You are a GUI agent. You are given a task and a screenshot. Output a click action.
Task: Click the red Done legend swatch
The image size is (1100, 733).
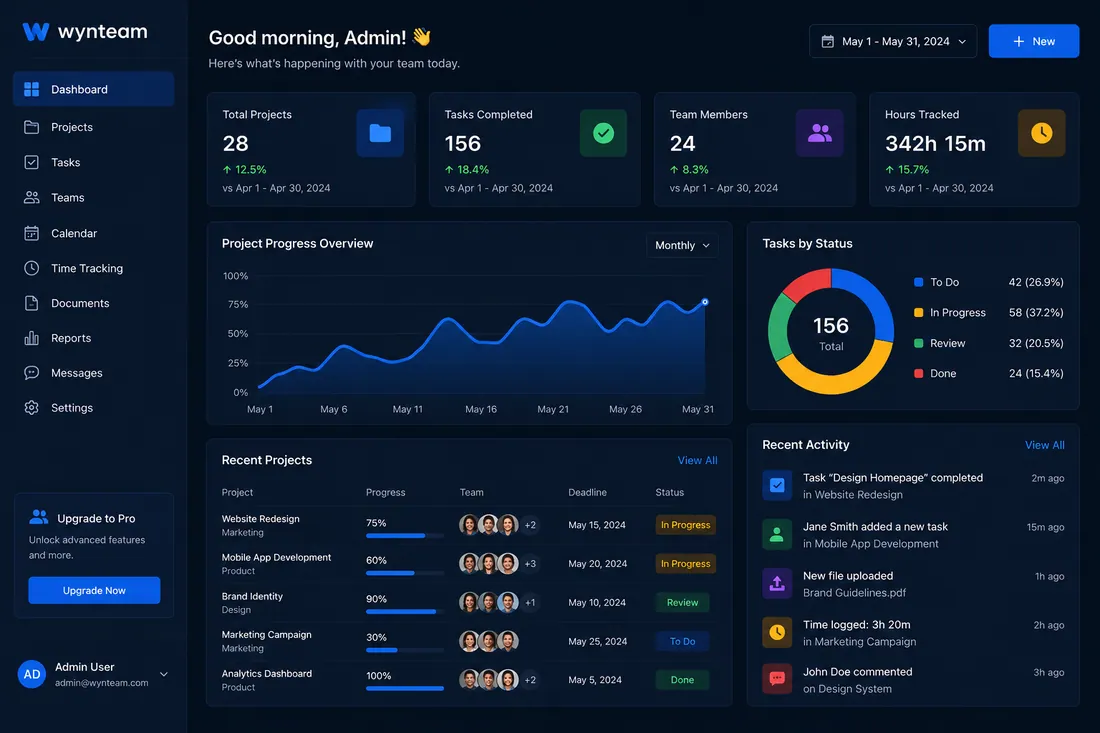tap(918, 373)
